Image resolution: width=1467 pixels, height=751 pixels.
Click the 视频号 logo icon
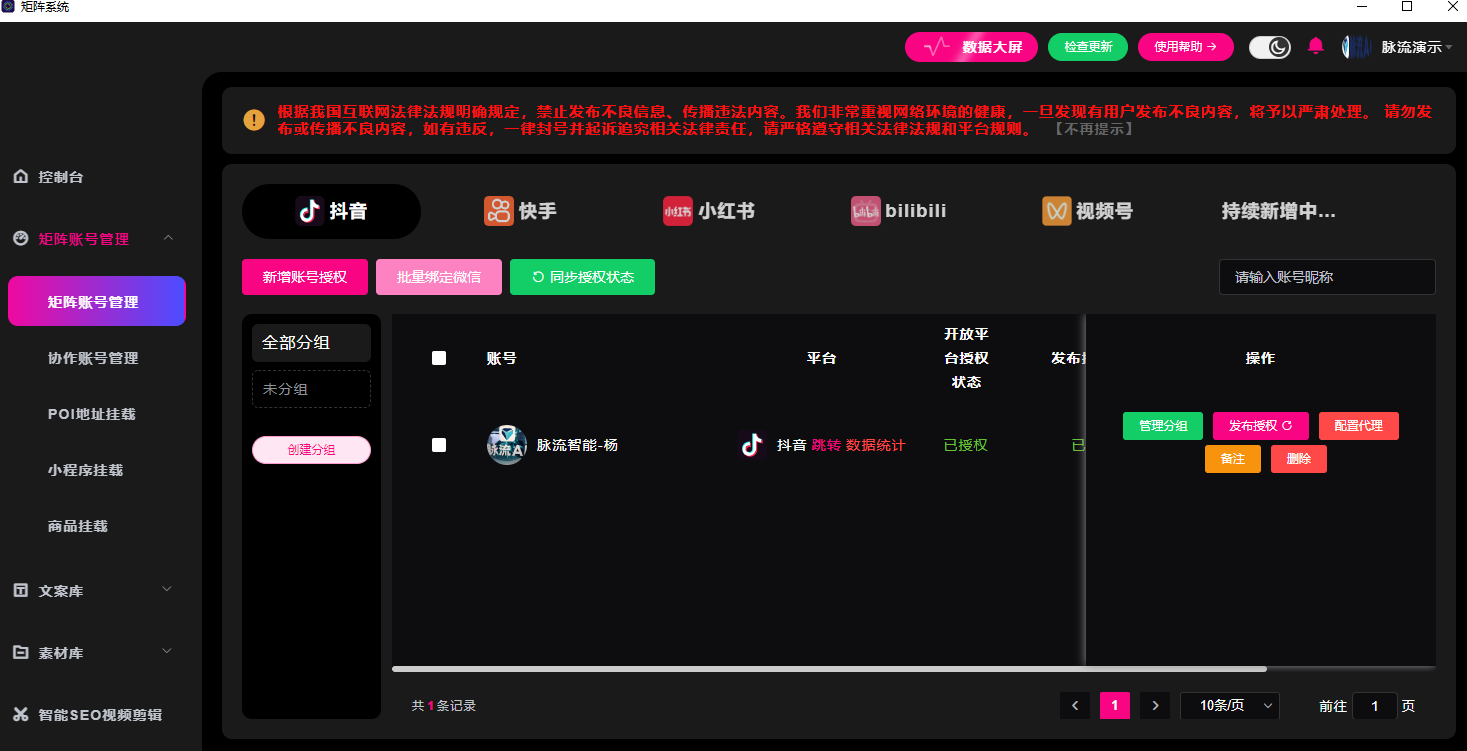pyautogui.click(x=1057, y=211)
